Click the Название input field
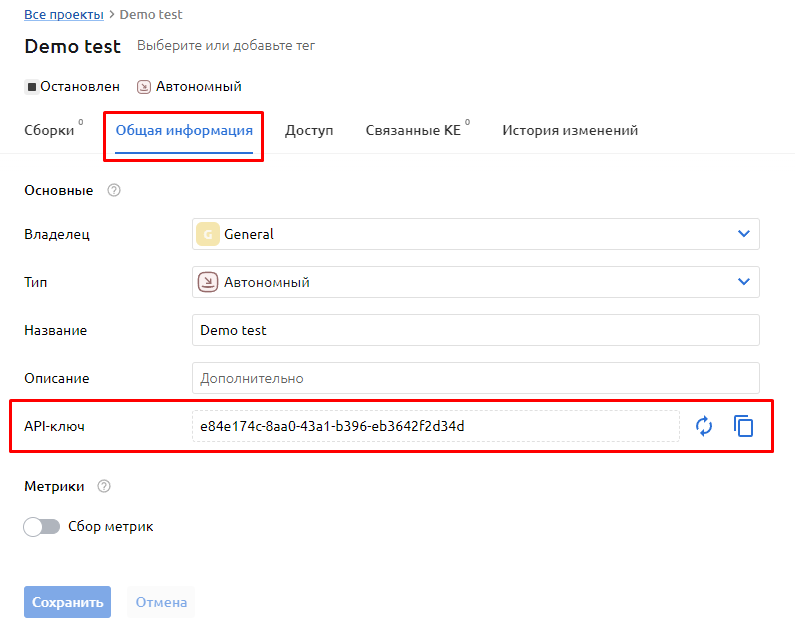This screenshot has height=632, width=795. pyautogui.click(x=475, y=330)
